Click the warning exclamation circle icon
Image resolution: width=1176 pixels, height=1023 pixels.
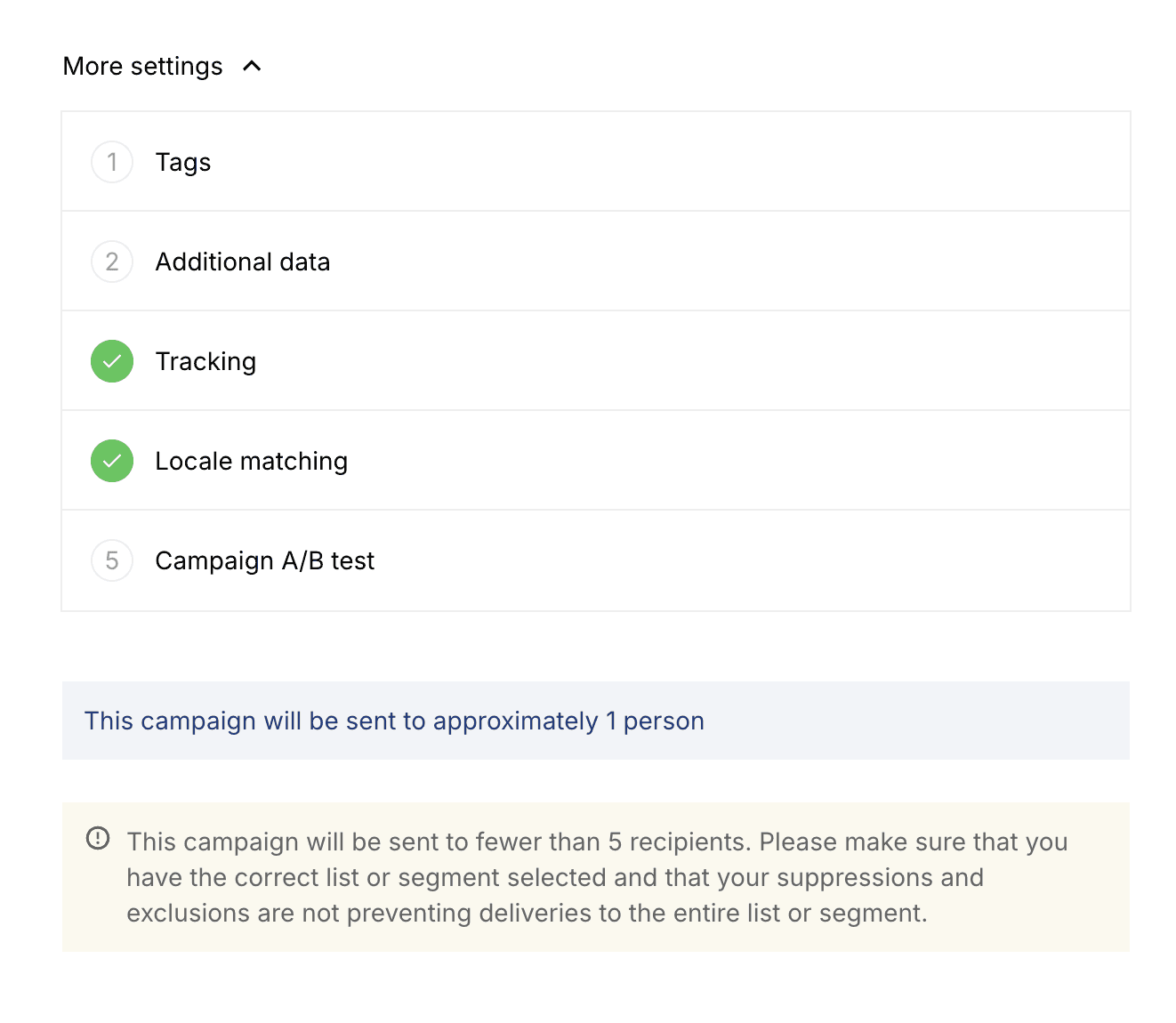[x=98, y=838]
